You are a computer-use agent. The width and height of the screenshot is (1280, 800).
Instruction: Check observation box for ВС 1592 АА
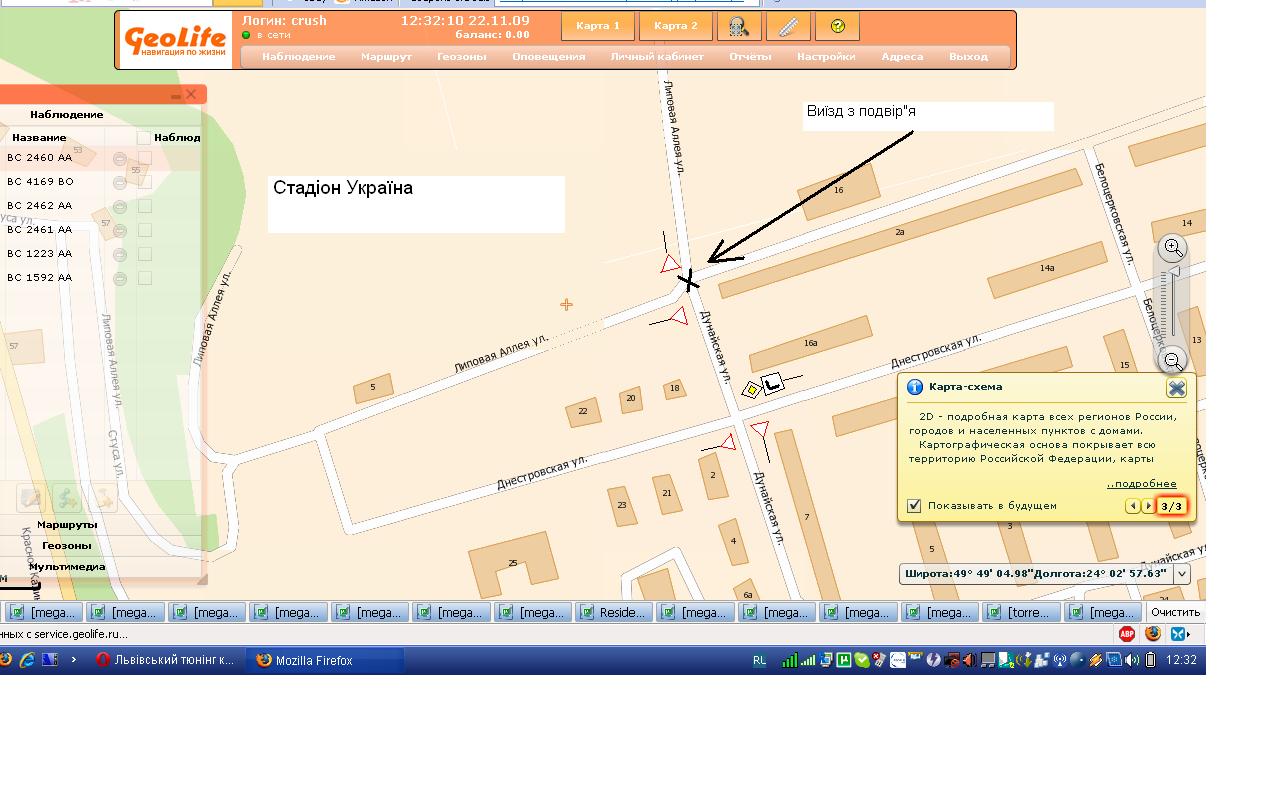click(x=145, y=278)
